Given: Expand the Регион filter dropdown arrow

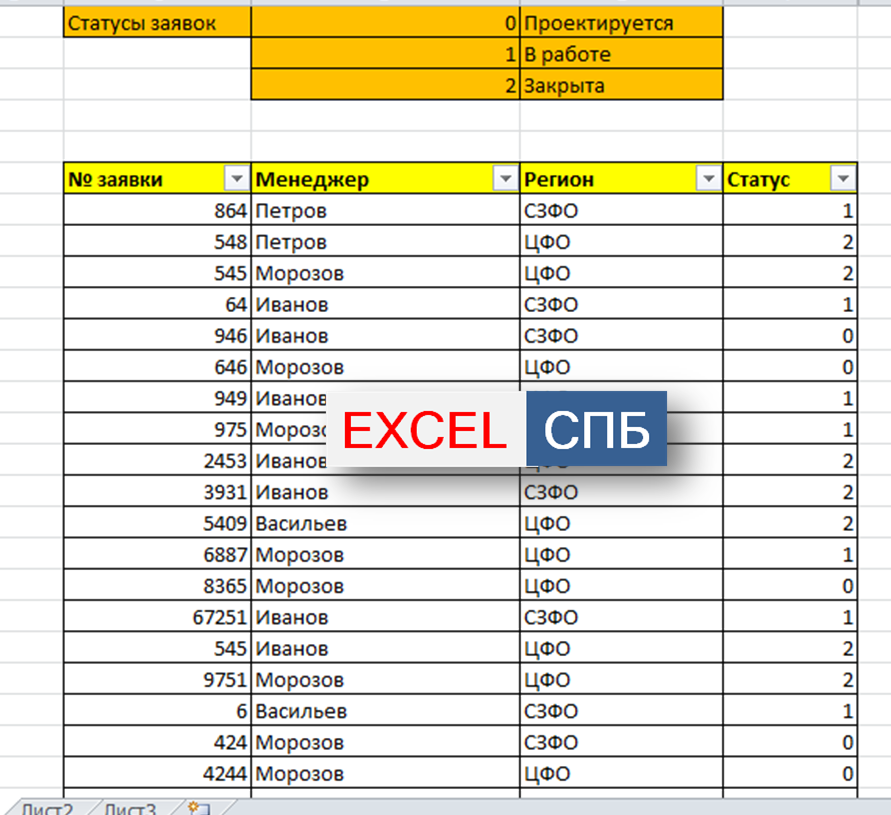Looking at the screenshot, I should click(708, 179).
